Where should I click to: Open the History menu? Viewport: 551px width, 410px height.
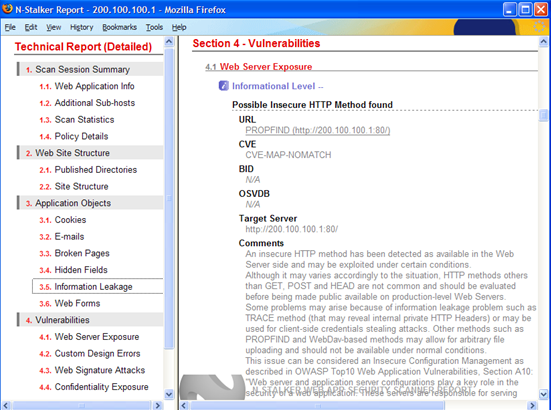pos(82,27)
